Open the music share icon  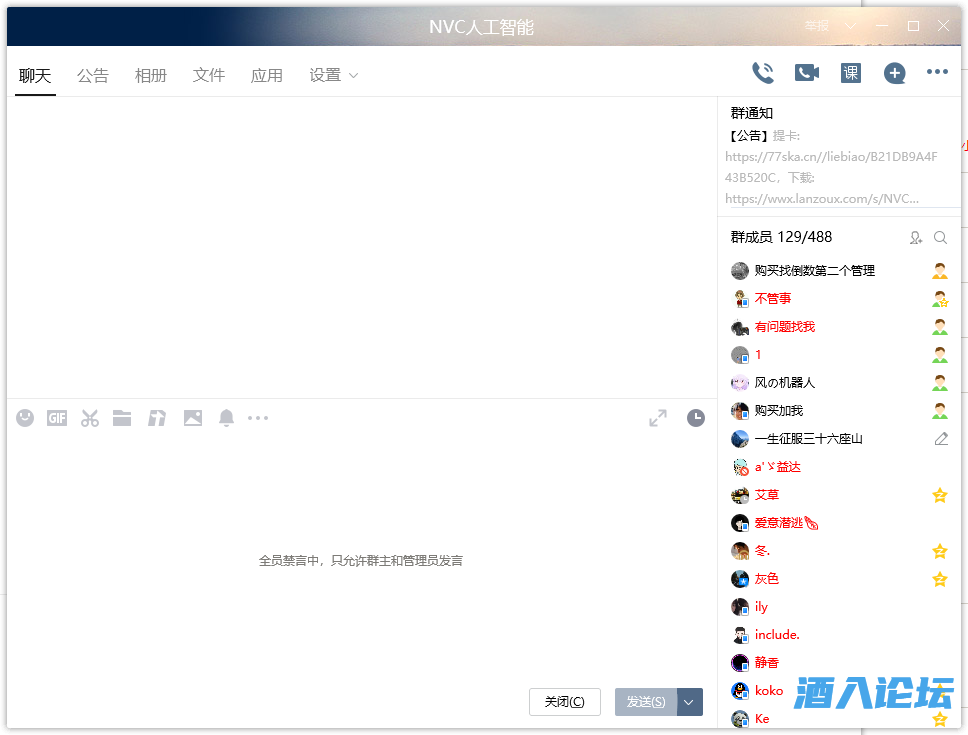157,418
